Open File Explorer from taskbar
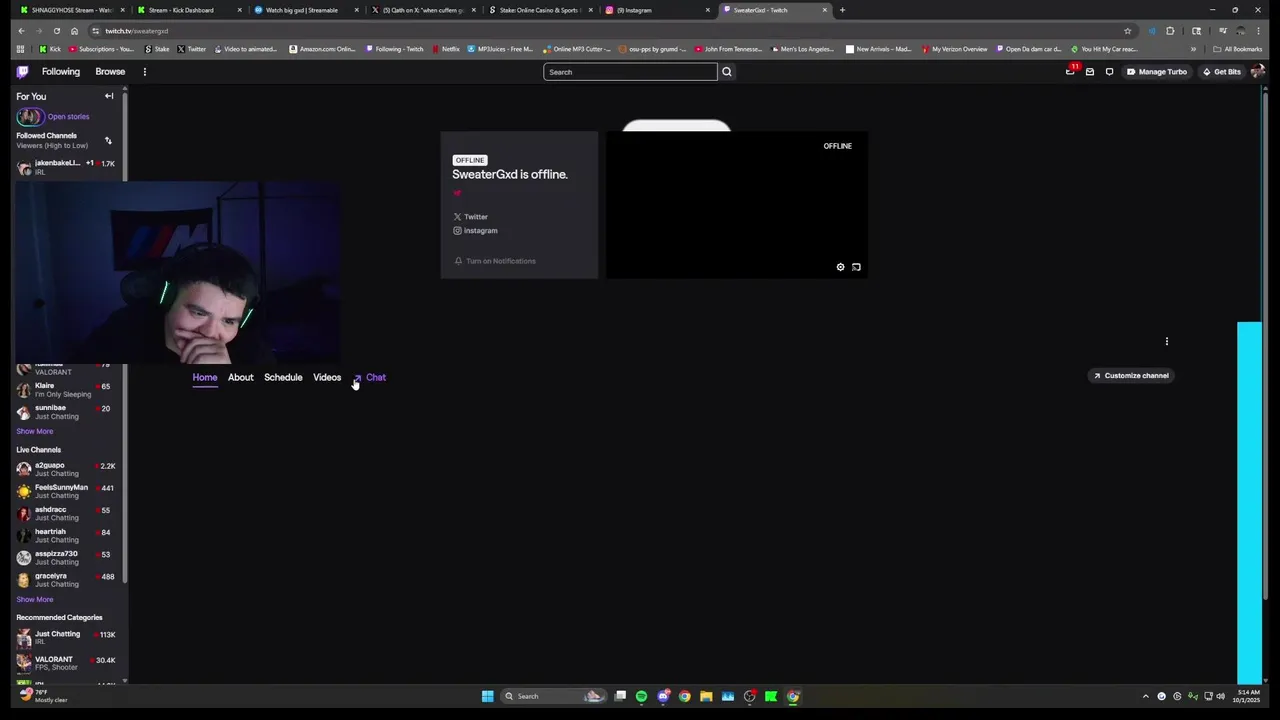This screenshot has width=1280, height=720. click(x=706, y=697)
